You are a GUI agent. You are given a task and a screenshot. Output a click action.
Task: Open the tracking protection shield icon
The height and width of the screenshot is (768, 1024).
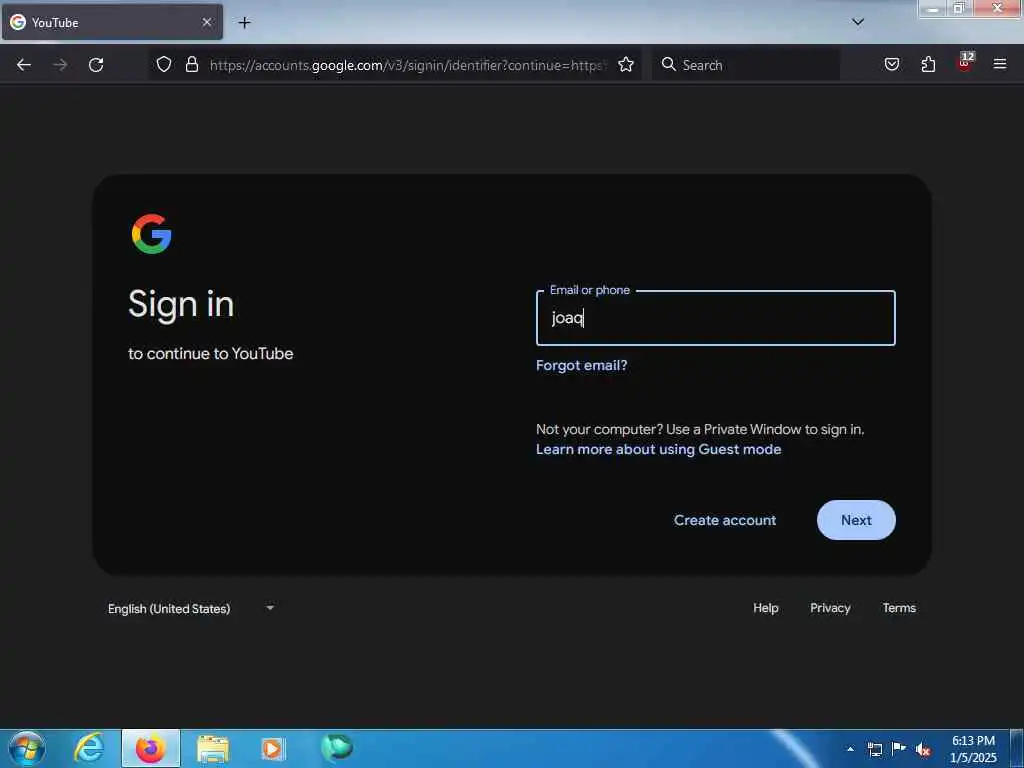pyautogui.click(x=164, y=64)
